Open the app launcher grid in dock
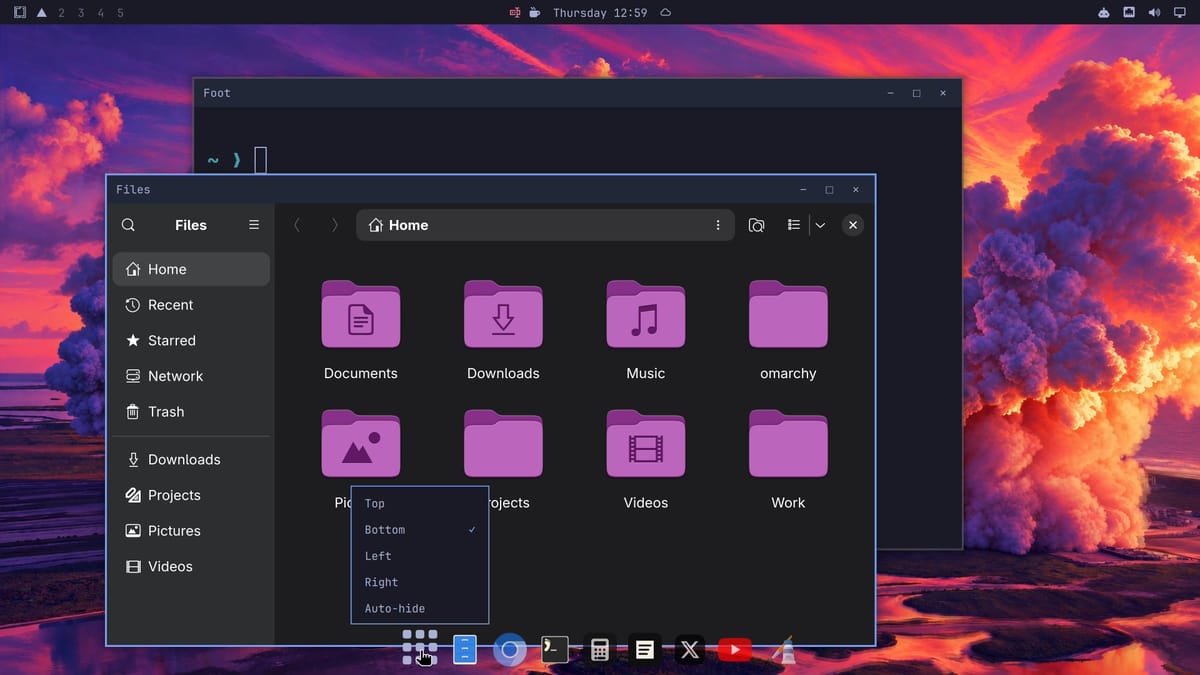 point(420,647)
